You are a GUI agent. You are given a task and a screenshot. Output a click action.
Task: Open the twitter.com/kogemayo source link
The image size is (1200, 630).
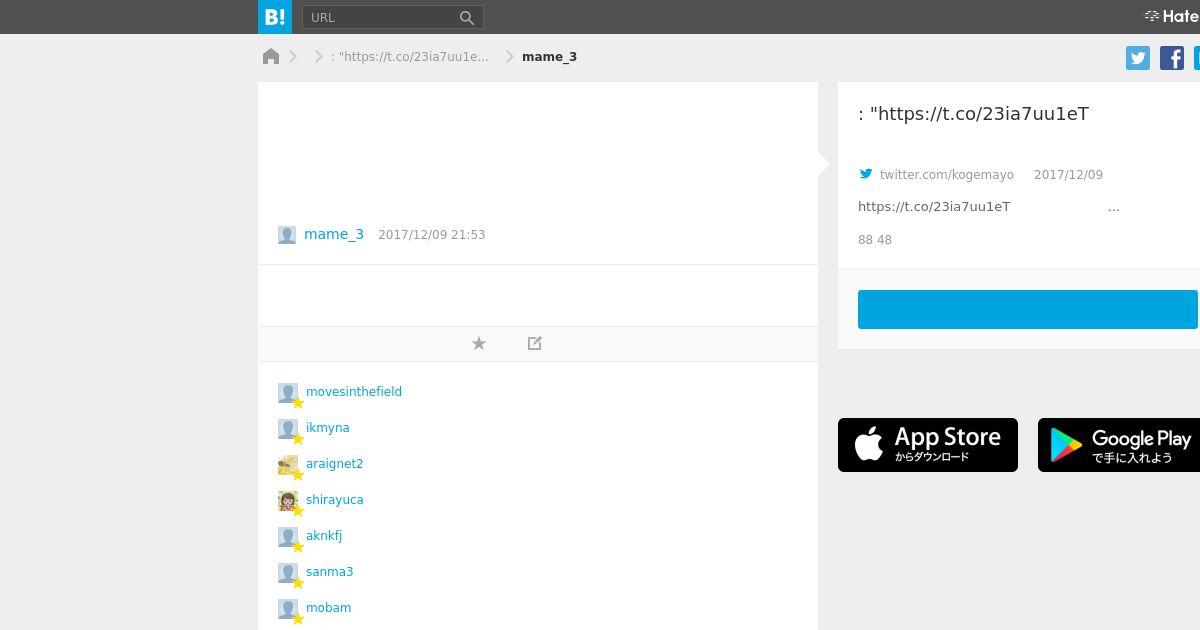[x=947, y=175]
